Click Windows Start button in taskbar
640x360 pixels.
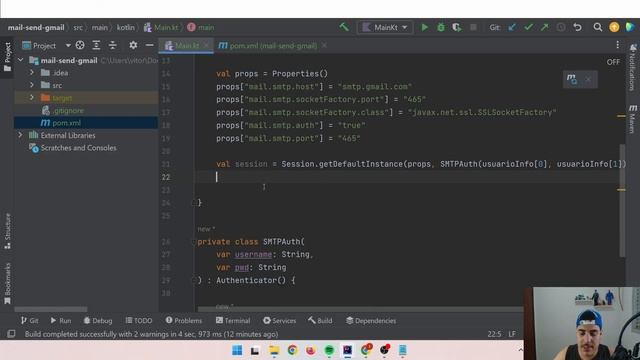pos(237,350)
